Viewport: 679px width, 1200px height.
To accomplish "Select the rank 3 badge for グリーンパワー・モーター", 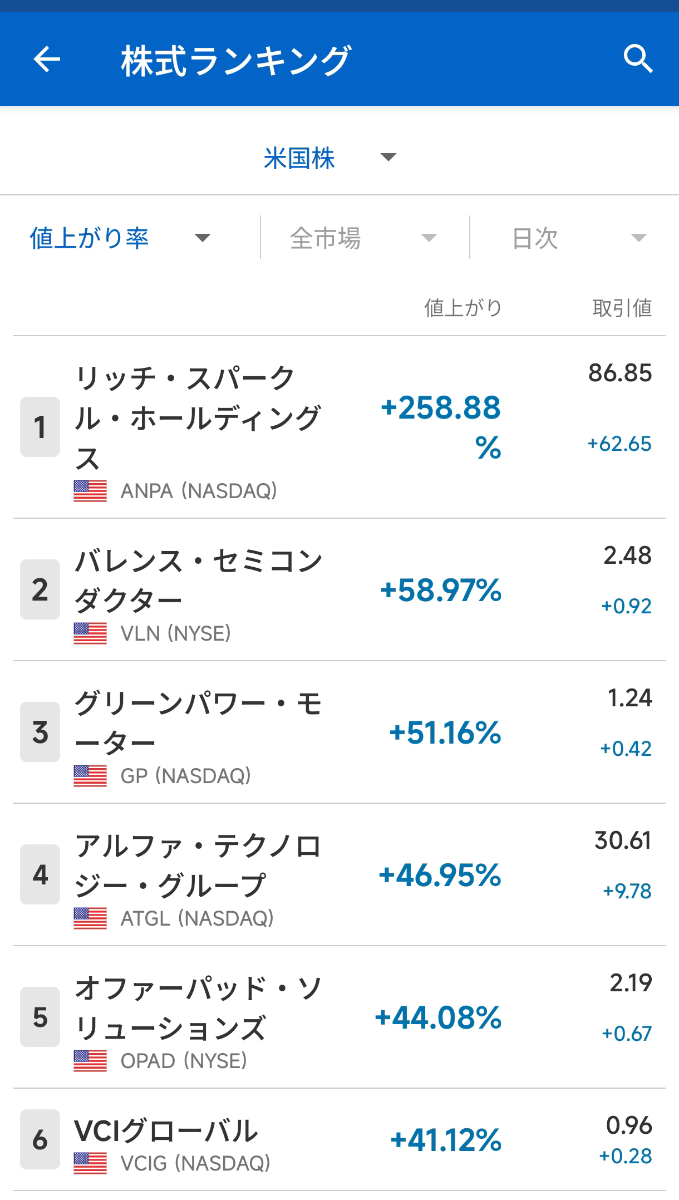I will pos(40,732).
